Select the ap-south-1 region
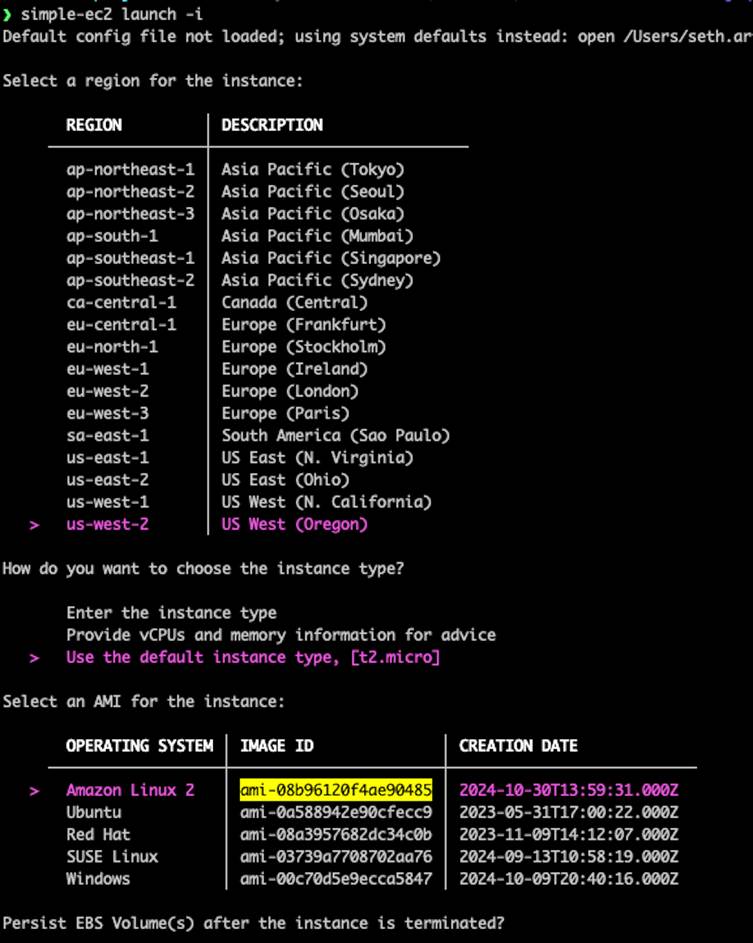Image resolution: width=753 pixels, height=943 pixels. click(112, 236)
